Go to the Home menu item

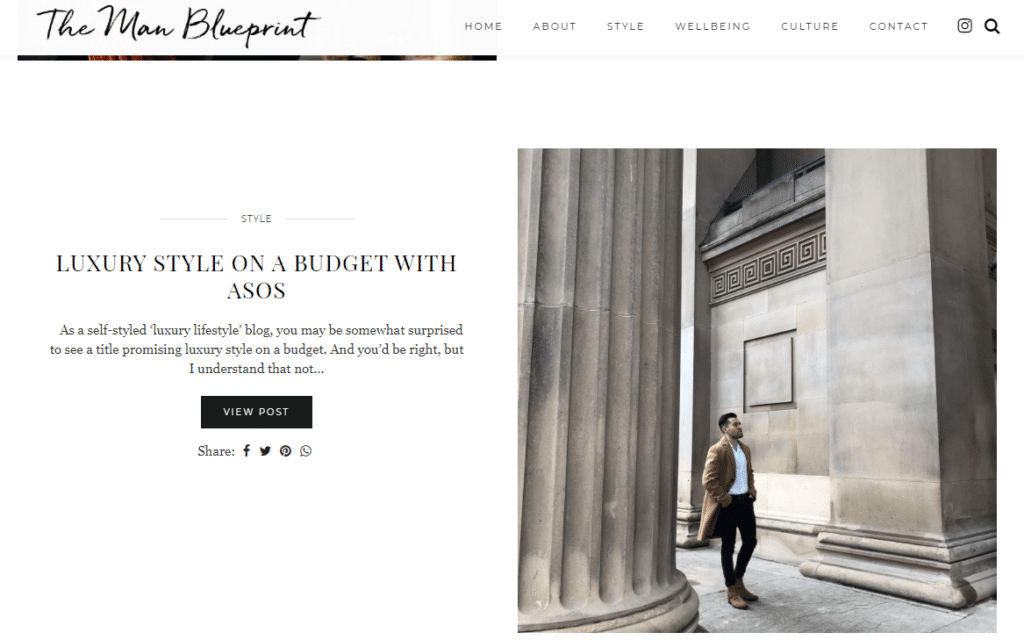[x=483, y=26]
